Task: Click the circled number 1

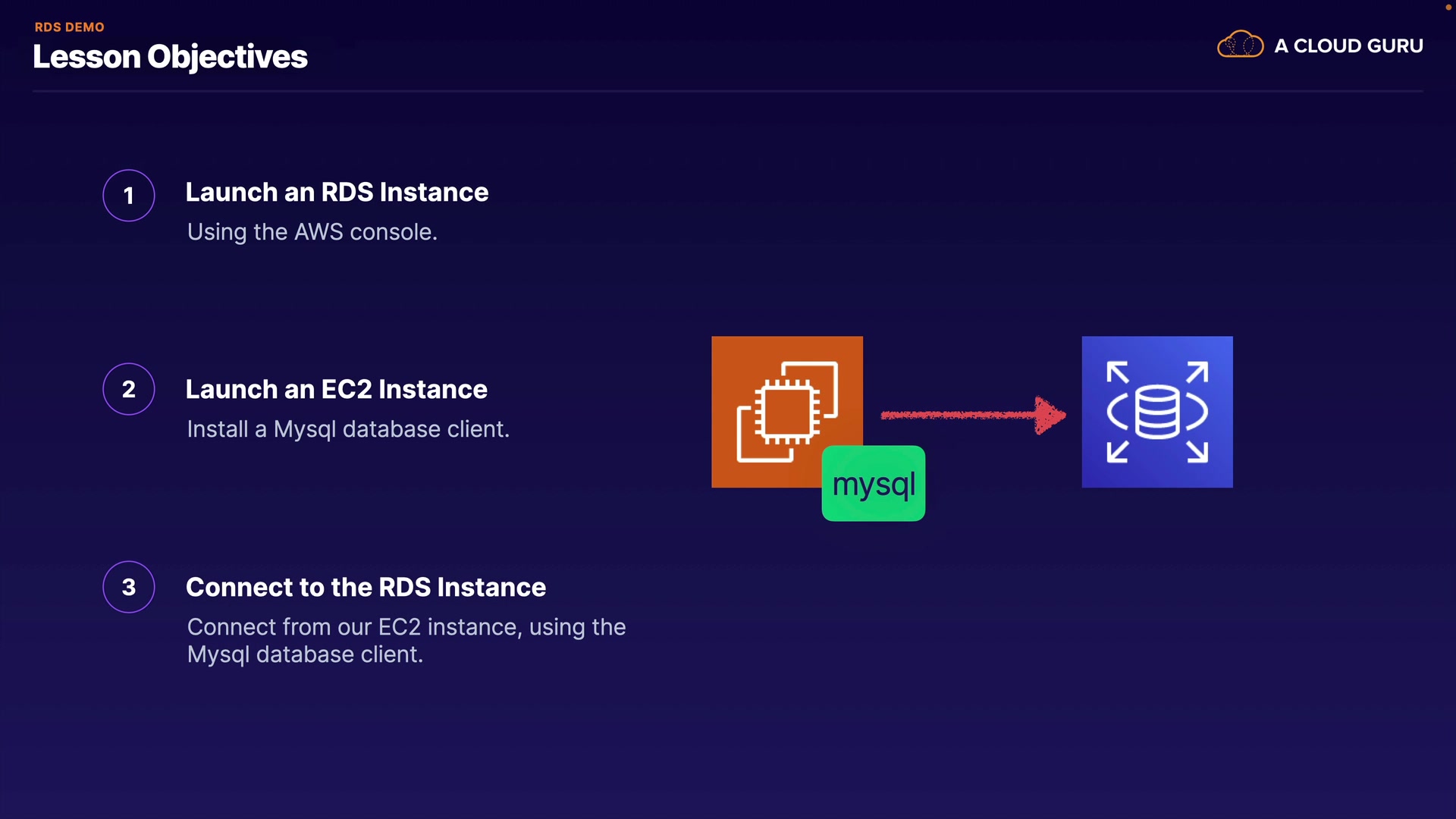Action: click(x=129, y=196)
